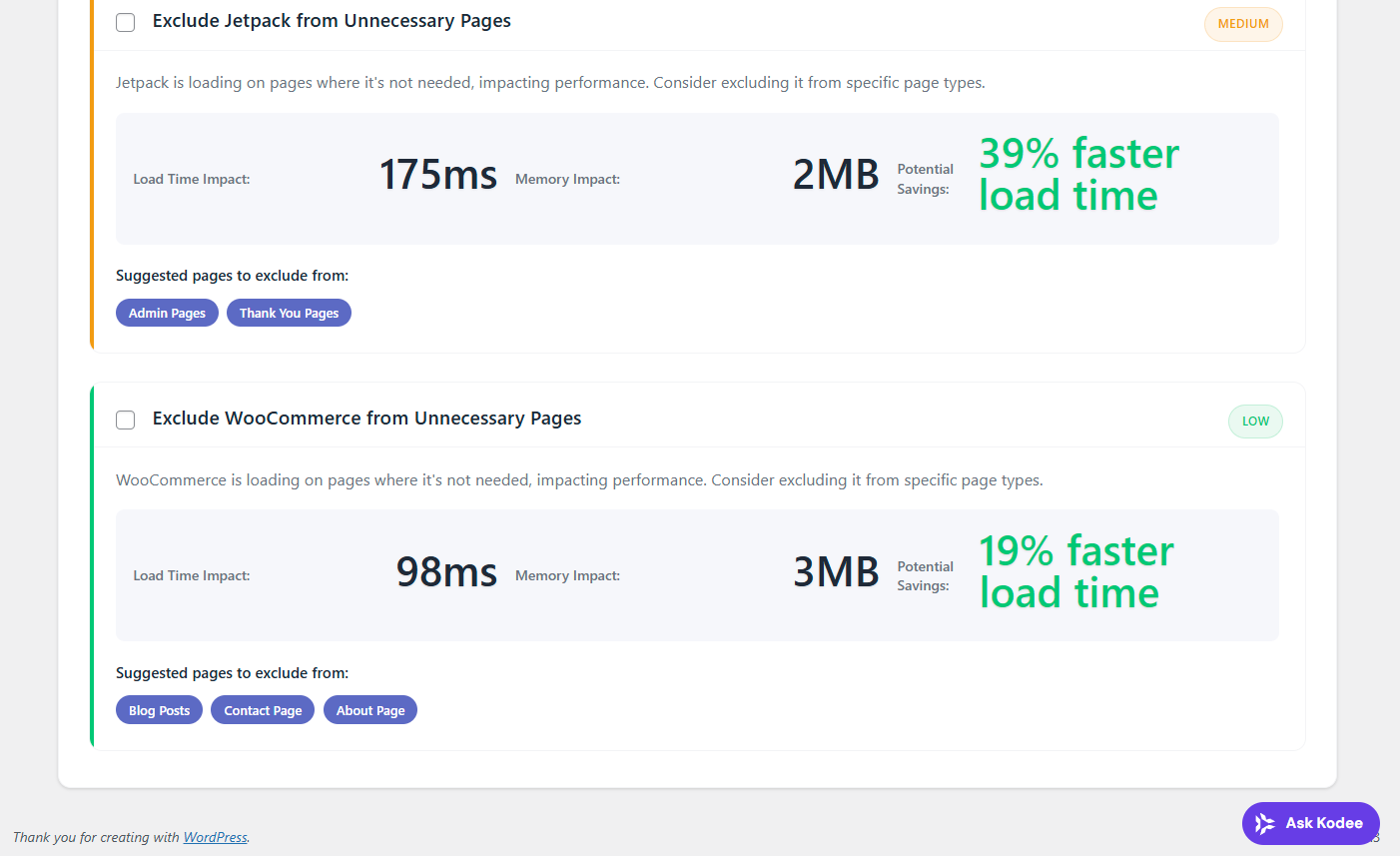Pick the Blog Posts tag
Screen dimensions: 1400x856
point(159,710)
